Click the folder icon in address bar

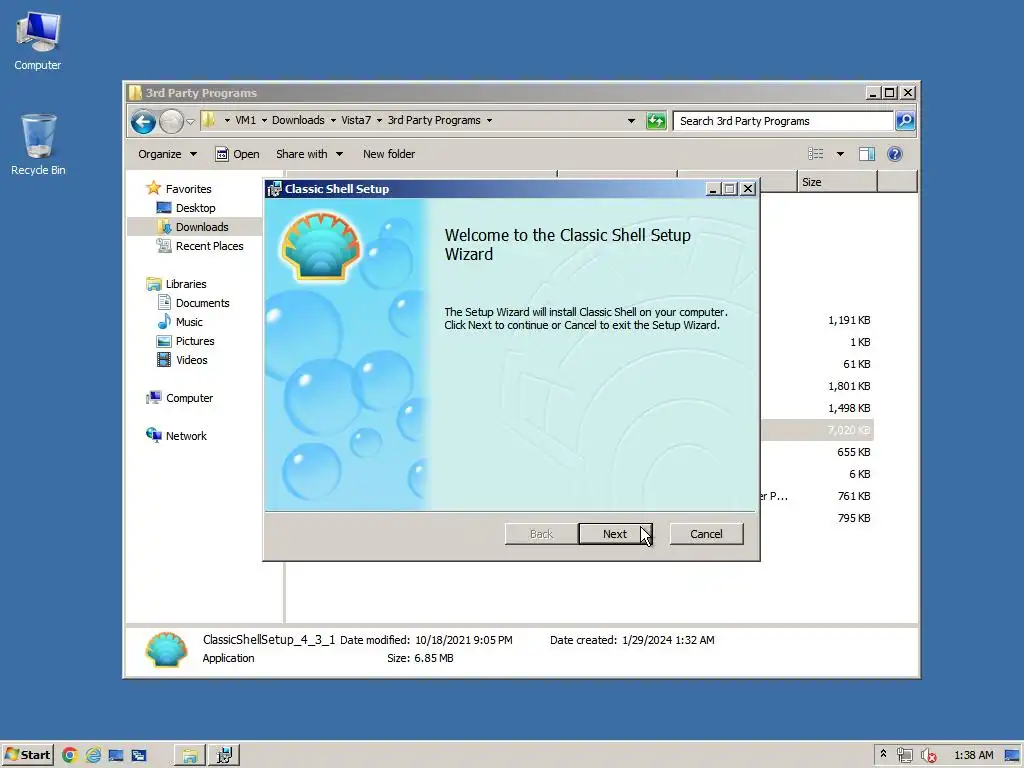209,120
